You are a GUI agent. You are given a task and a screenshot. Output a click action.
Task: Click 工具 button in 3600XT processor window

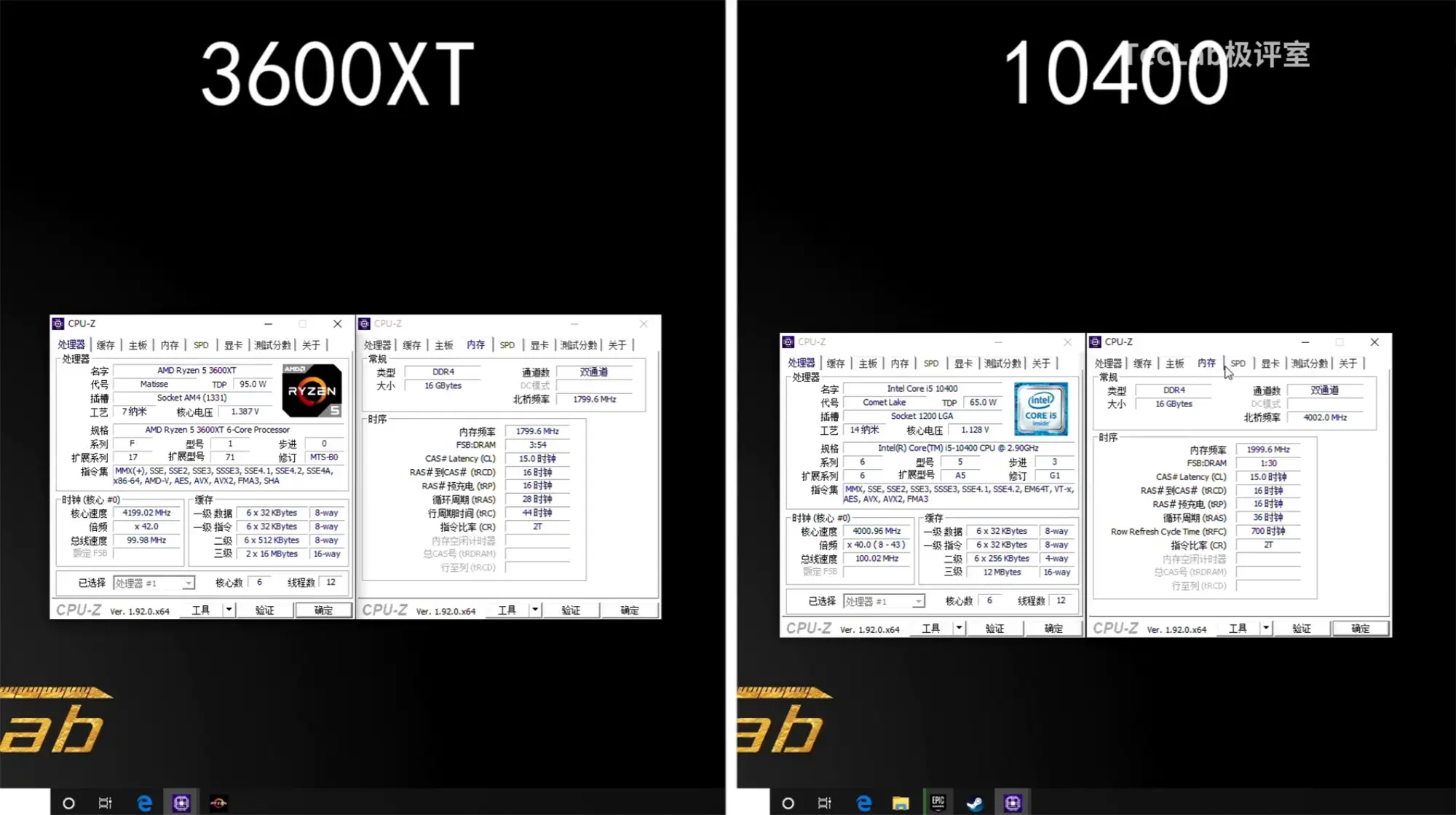(201, 610)
